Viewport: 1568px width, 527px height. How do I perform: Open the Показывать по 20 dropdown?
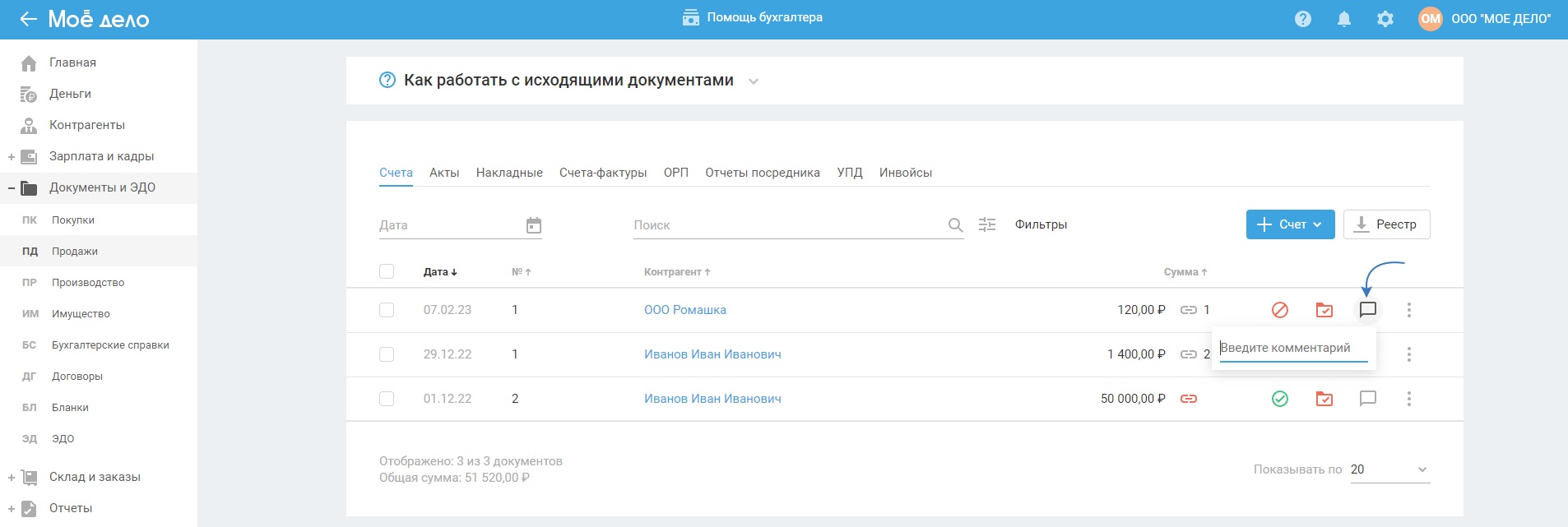point(1389,469)
